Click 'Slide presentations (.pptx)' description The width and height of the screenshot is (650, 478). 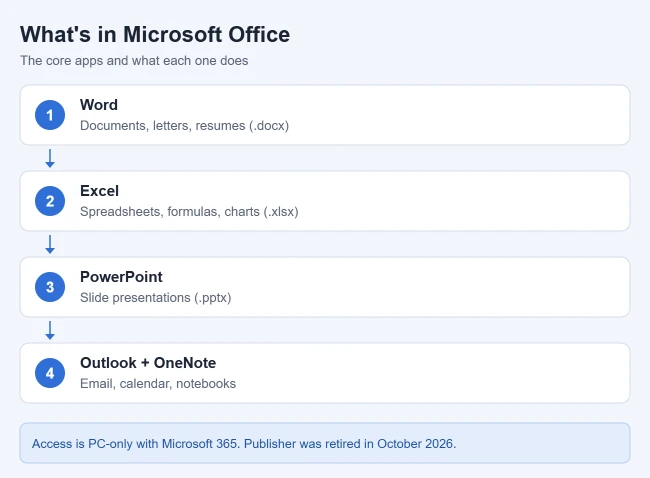[155, 298]
